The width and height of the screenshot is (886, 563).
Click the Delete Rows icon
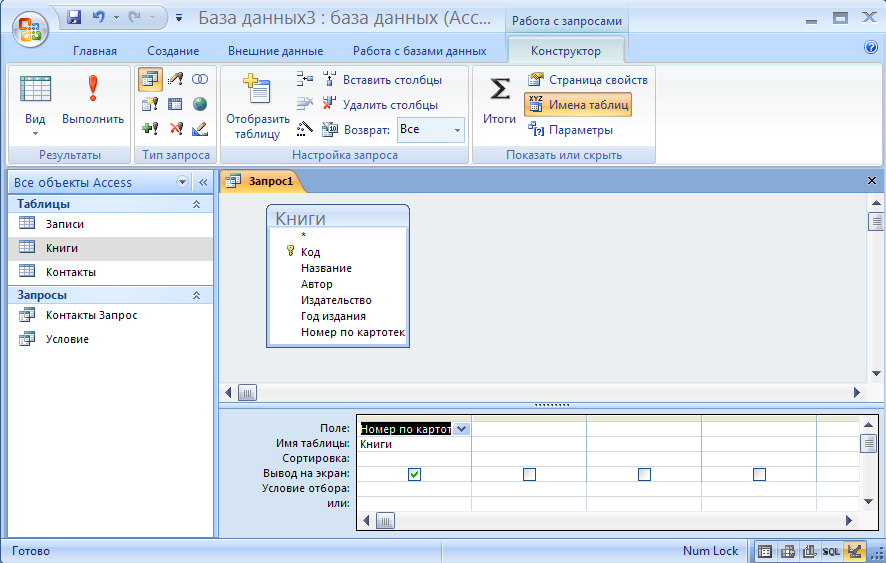(305, 103)
